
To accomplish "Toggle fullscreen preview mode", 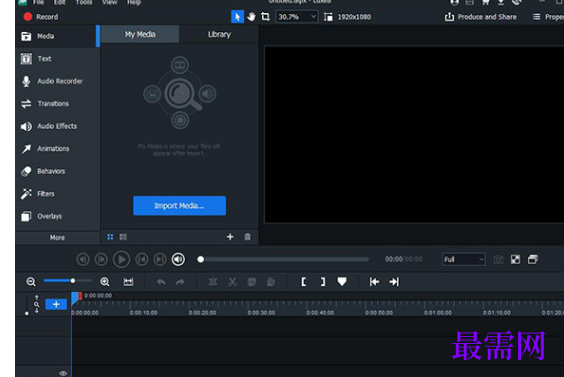I will pyautogui.click(x=515, y=259).
